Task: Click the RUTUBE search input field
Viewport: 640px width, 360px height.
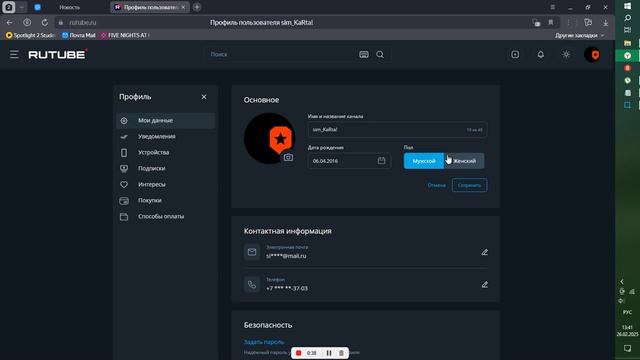Action: pos(282,54)
